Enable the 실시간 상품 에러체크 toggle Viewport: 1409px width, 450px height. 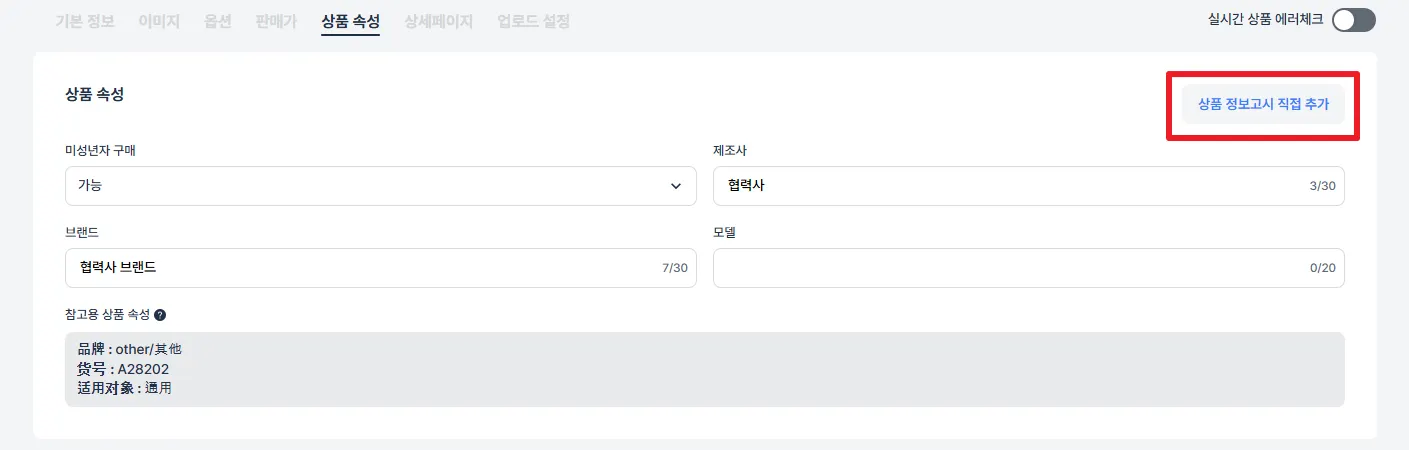[1353, 20]
